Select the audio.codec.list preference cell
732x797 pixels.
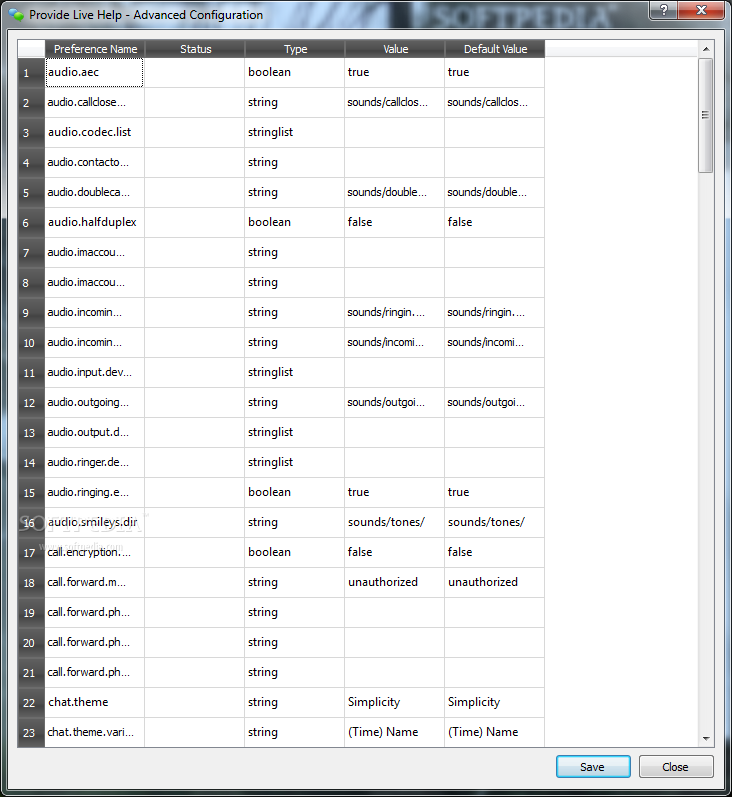pyautogui.click(x=95, y=132)
